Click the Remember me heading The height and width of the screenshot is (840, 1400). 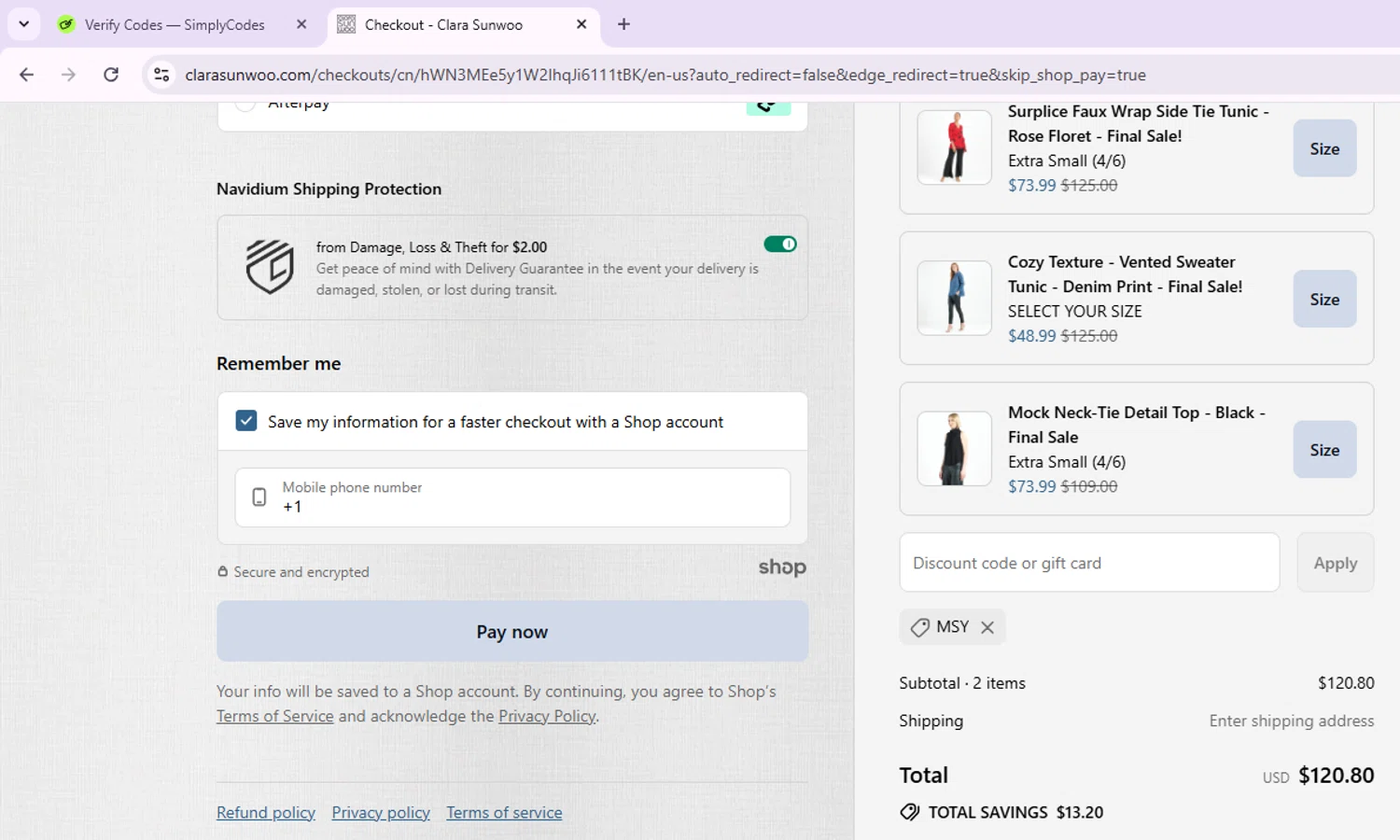click(x=278, y=364)
